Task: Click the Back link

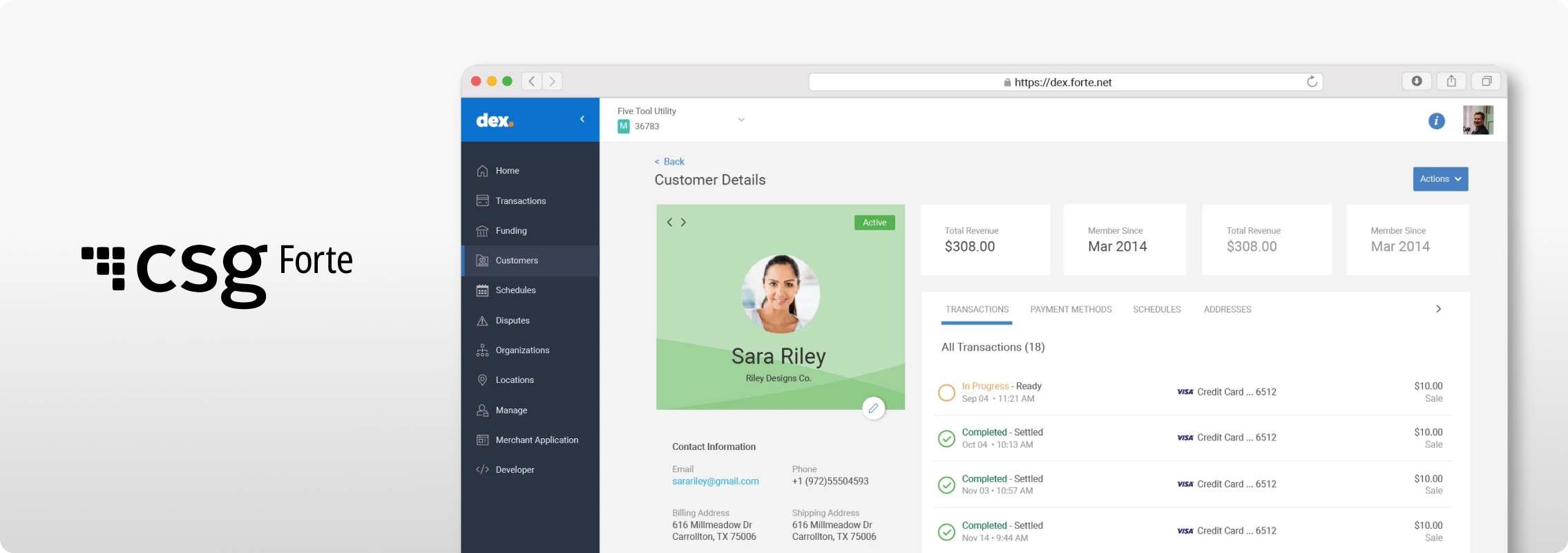Action: pos(669,162)
